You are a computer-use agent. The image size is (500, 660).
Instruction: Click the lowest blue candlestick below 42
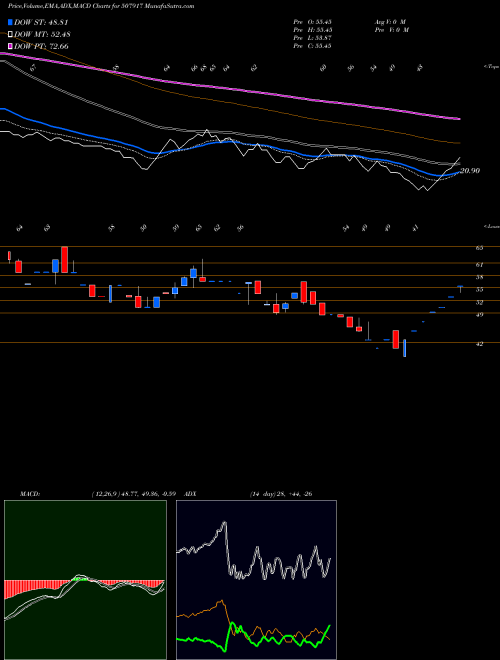tap(405, 348)
